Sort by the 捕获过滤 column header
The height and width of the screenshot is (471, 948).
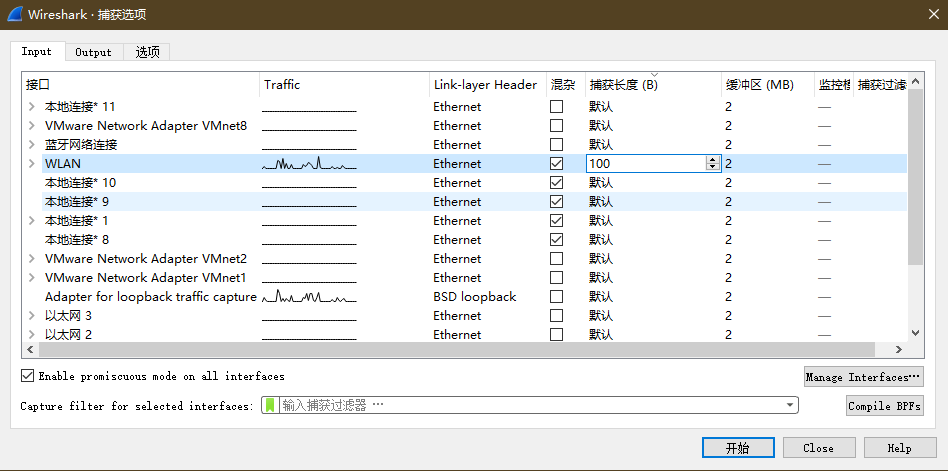pyautogui.click(x=880, y=85)
